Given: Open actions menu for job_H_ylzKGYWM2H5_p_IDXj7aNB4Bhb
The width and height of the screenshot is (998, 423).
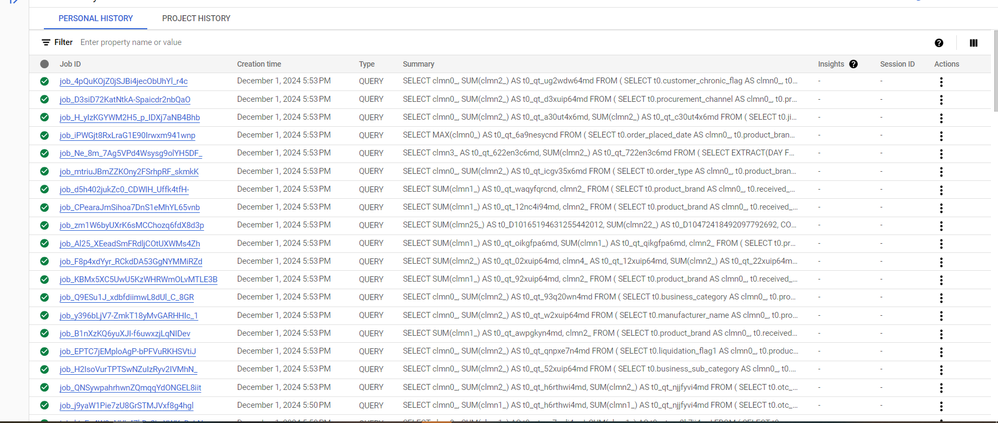Looking at the screenshot, I should point(941,118).
